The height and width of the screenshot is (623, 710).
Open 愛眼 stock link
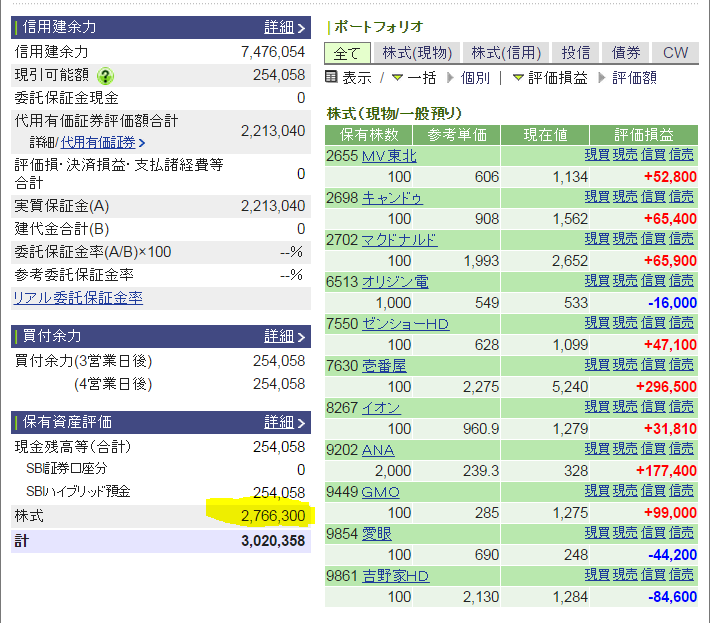click(x=376, y=534)
